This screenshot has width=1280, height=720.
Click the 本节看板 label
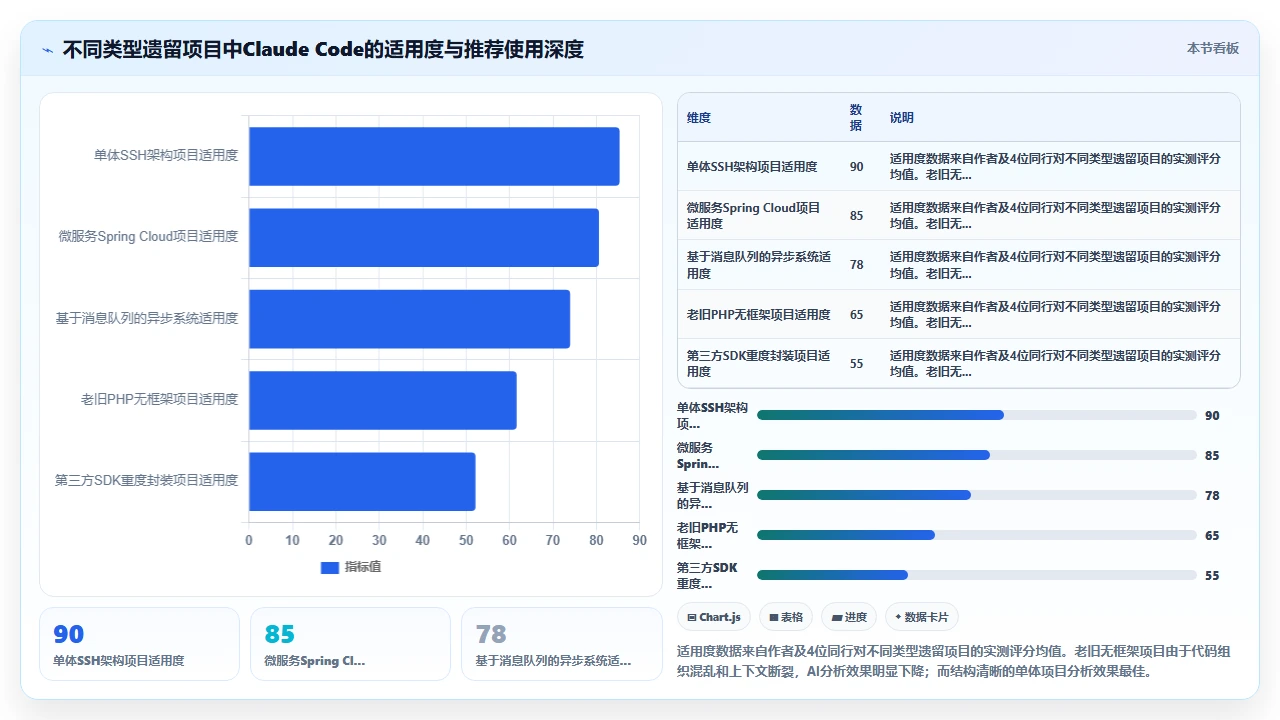(1213, 48)
